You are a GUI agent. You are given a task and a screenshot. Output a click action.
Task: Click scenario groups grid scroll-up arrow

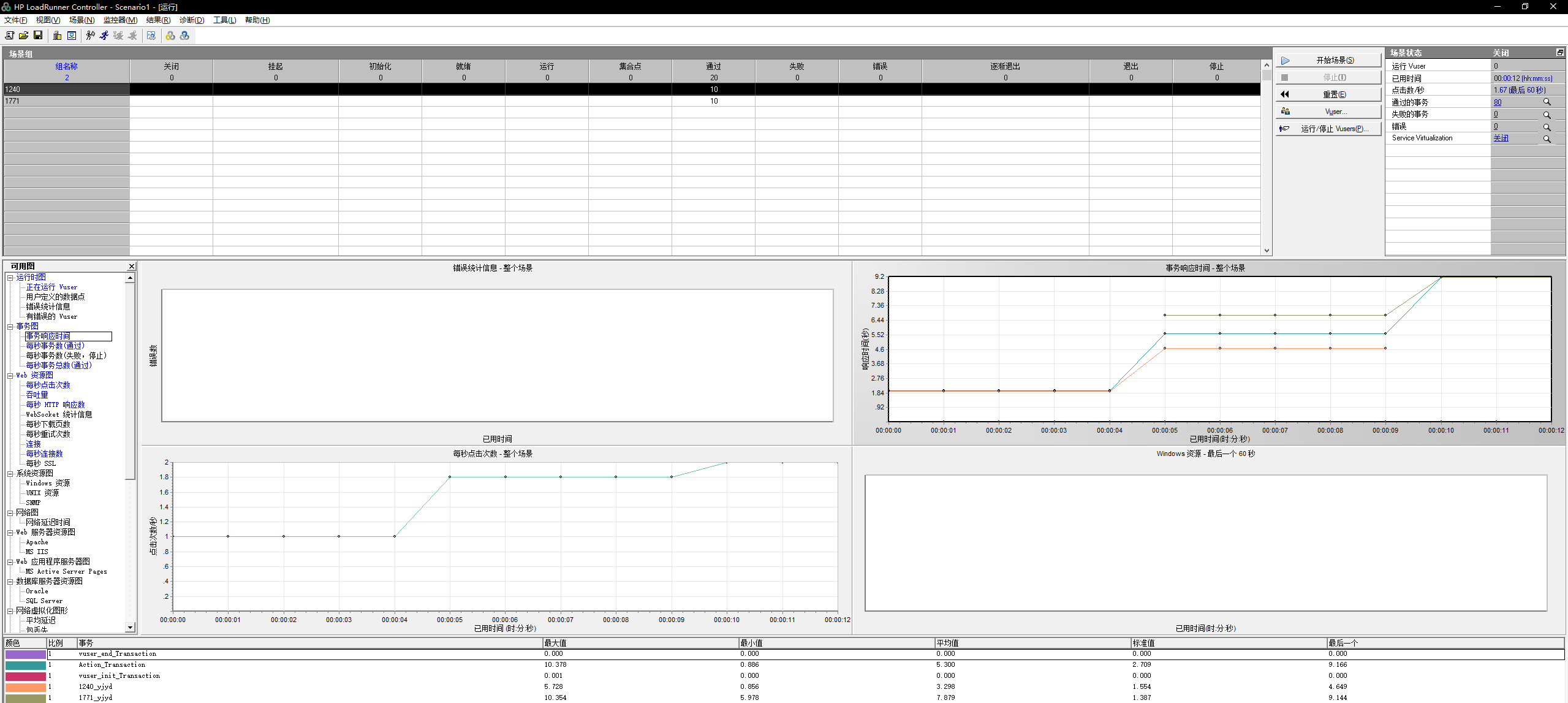coord(1267,65)
